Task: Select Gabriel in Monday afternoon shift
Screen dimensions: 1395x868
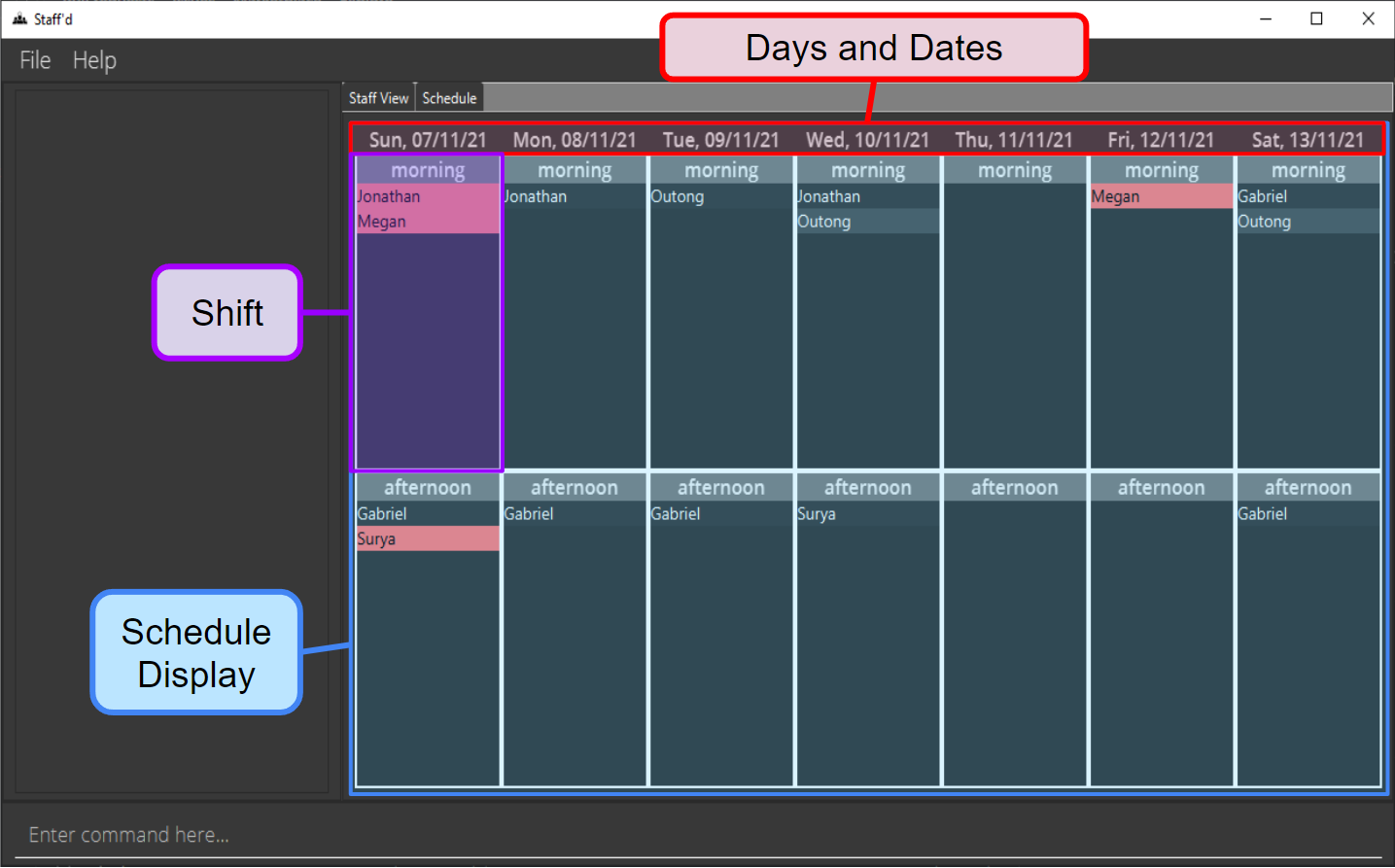Action: coord(575,513)
